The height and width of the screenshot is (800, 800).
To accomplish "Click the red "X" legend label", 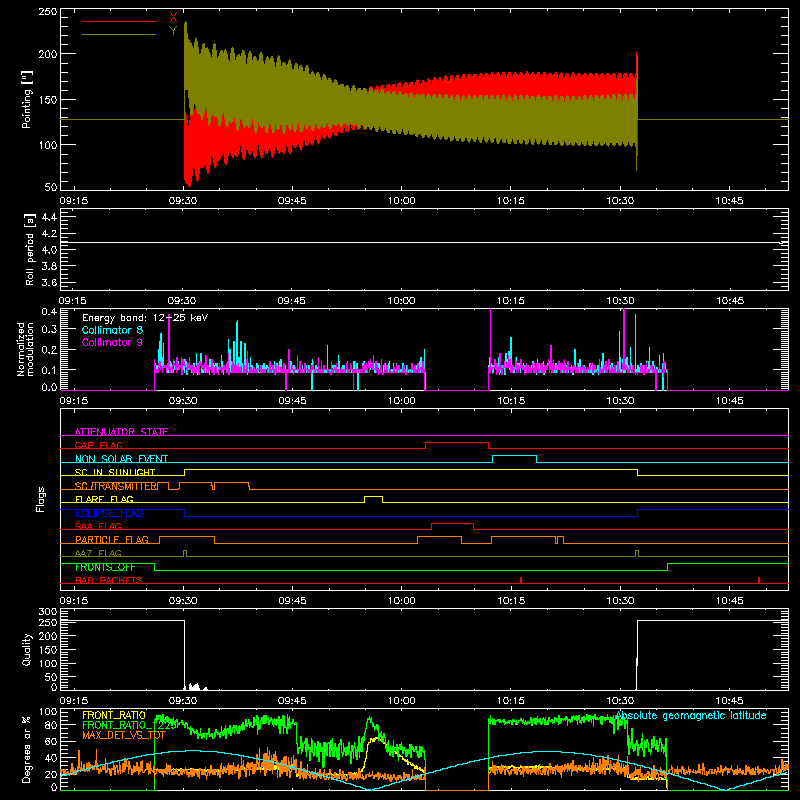I will 173,17.
